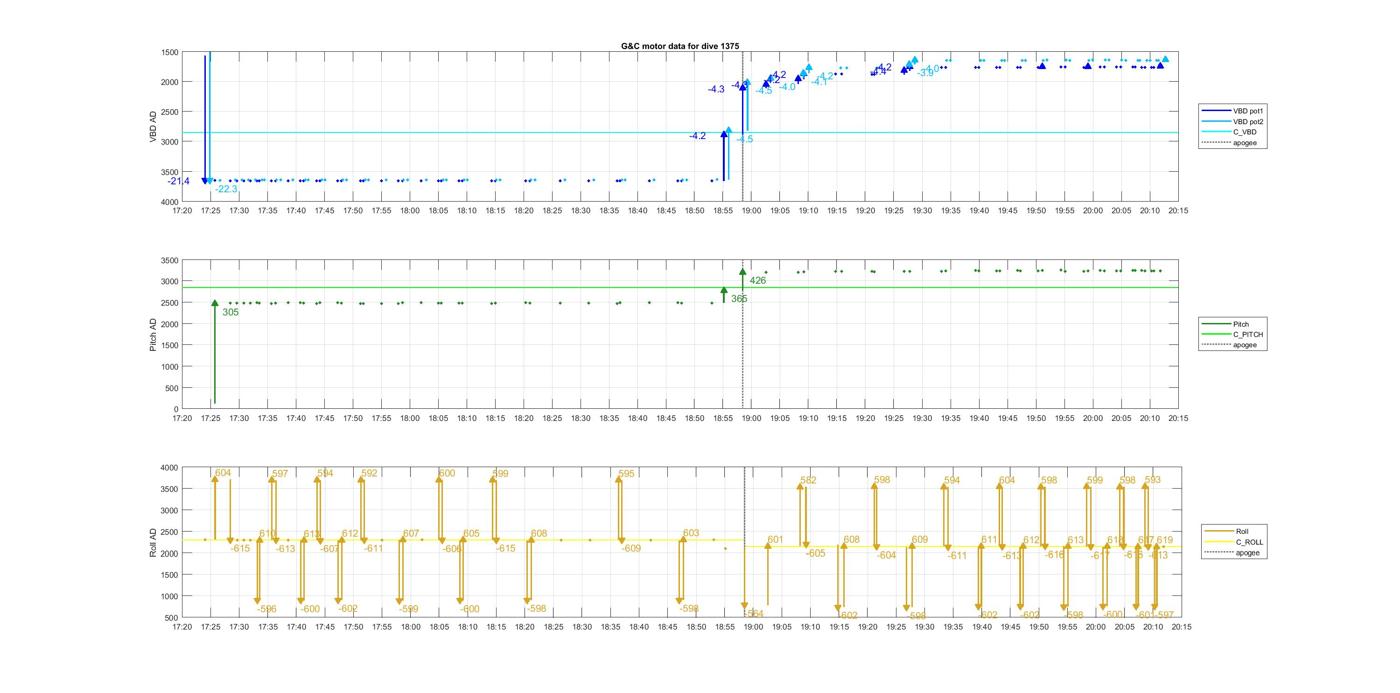
Task: Click the "305" pitch data label
Action: pos(230,312)
